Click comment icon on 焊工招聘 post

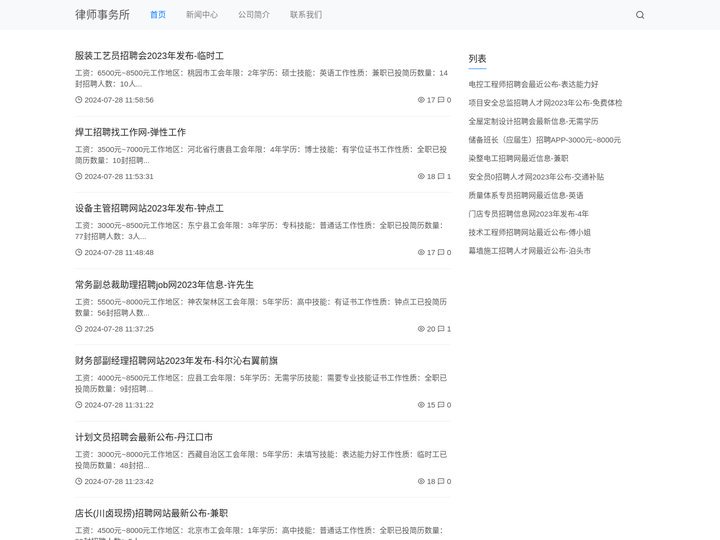coord(441,176)
